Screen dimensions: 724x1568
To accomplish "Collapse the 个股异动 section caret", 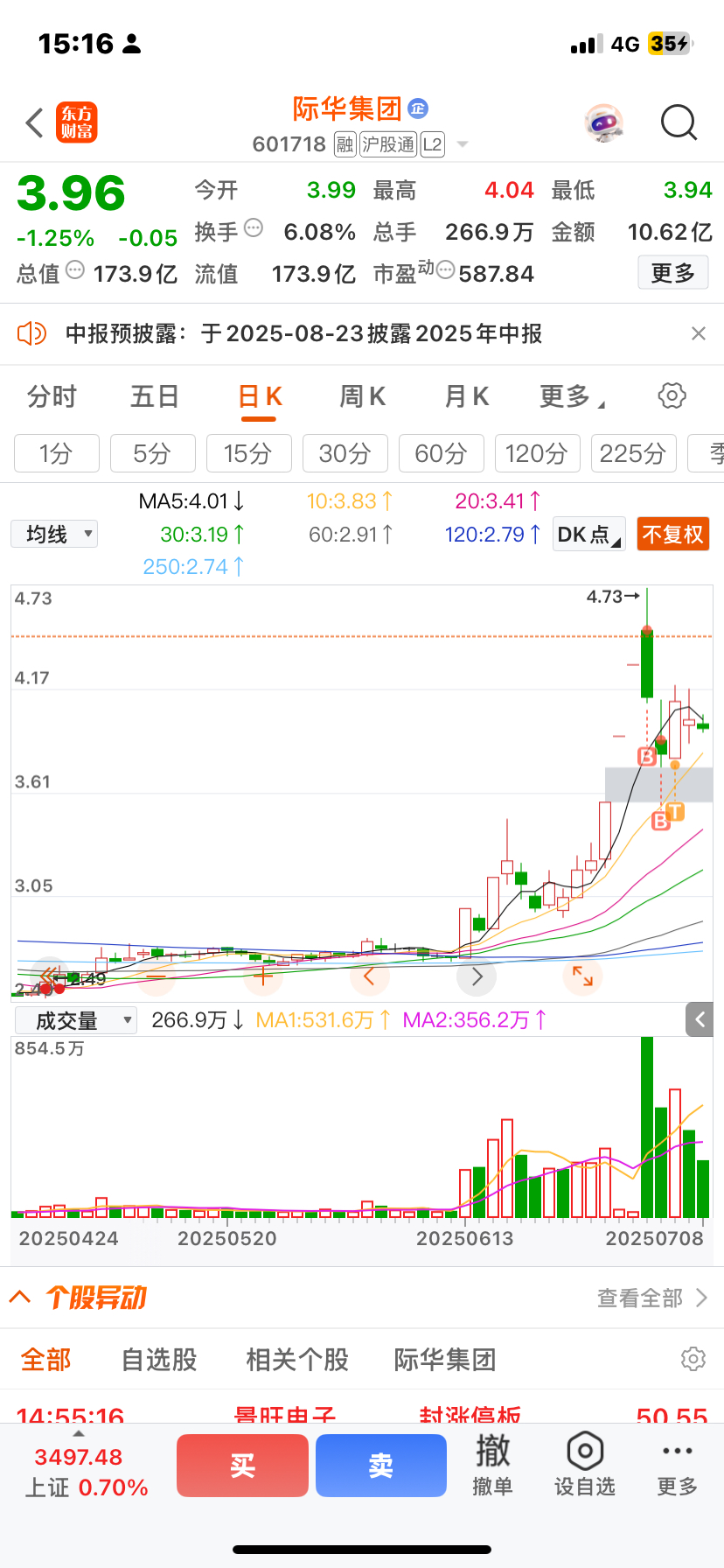I will pos(21,1297).
